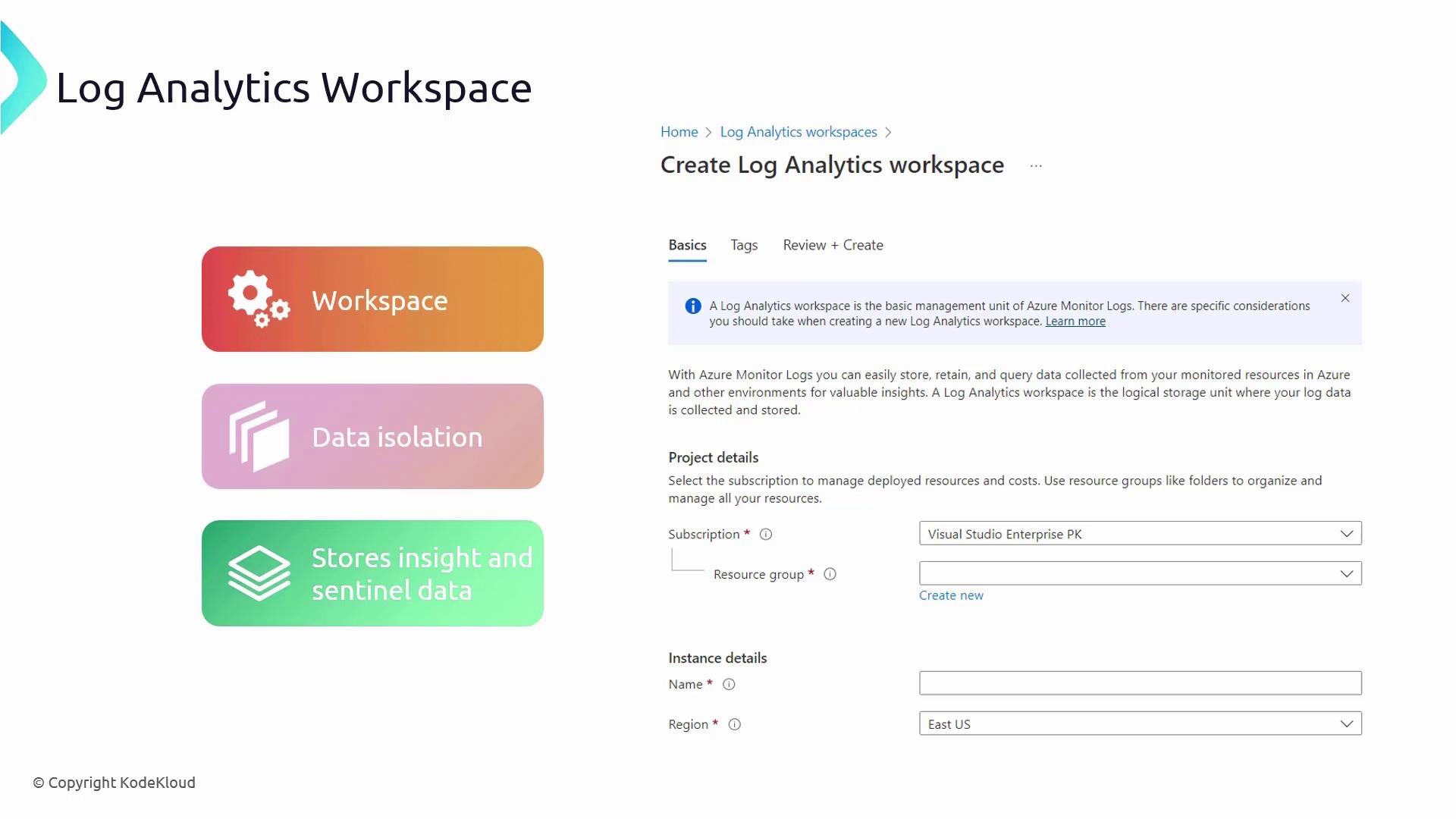
Task: Select the Basics tab
Action: pos(687,246)
